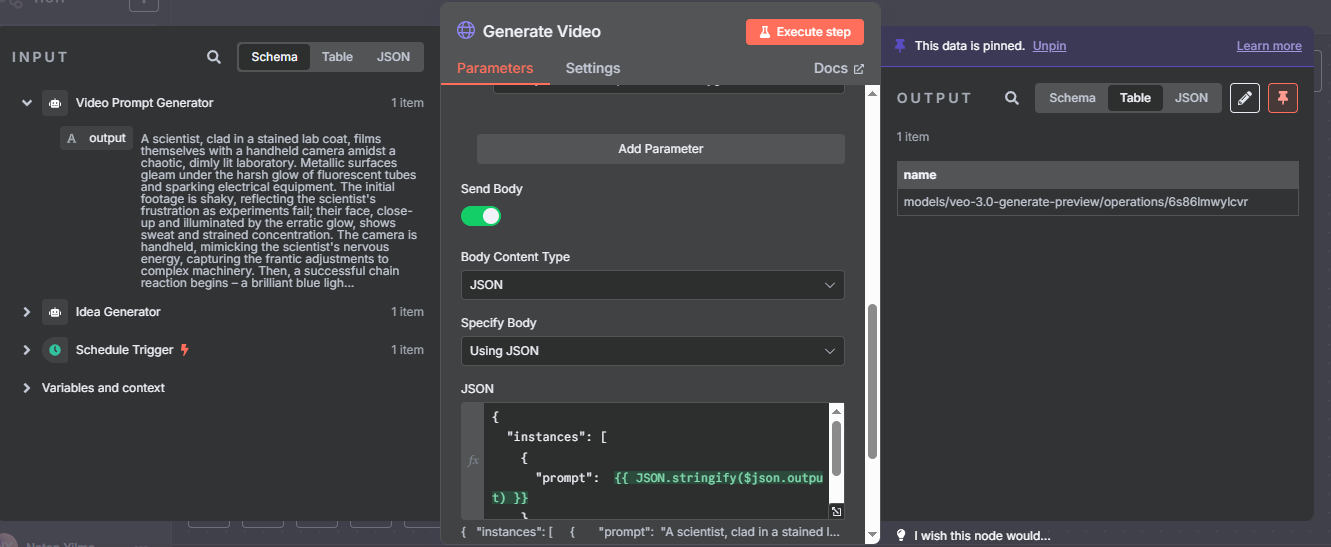Screen dimensions: 1331x547
Task: Click the output panel search icon
Action: 1012,98
